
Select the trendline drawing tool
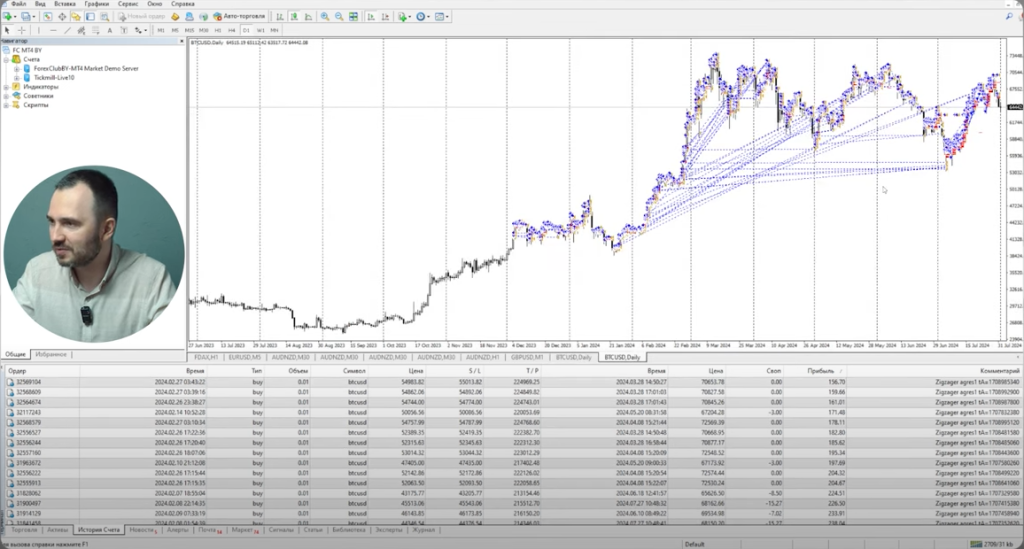66,31
